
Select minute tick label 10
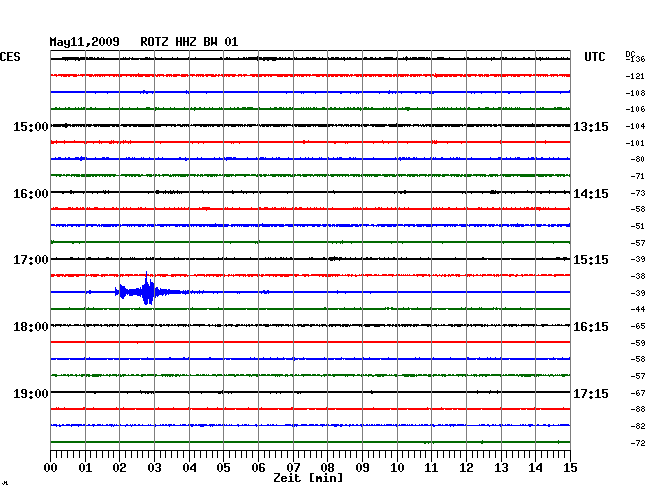[x=397, y=468]
